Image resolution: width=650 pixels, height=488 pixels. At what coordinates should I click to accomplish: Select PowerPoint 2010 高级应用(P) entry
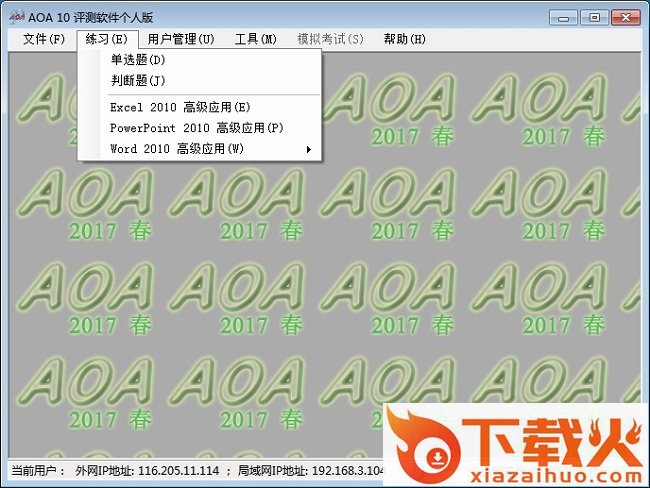[199, 128]
